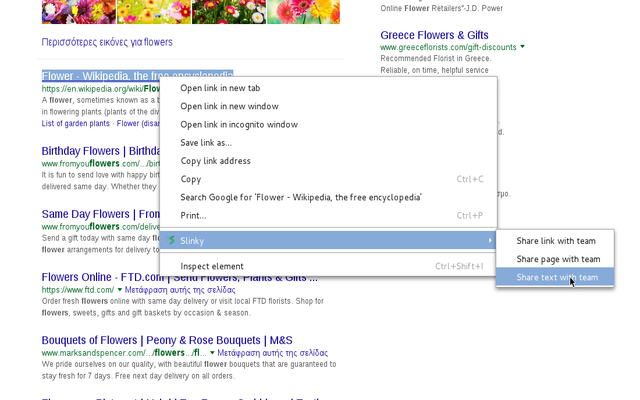Click M&S result's Μετάφραση αυτής της σελίδας link

pos(273,353)
